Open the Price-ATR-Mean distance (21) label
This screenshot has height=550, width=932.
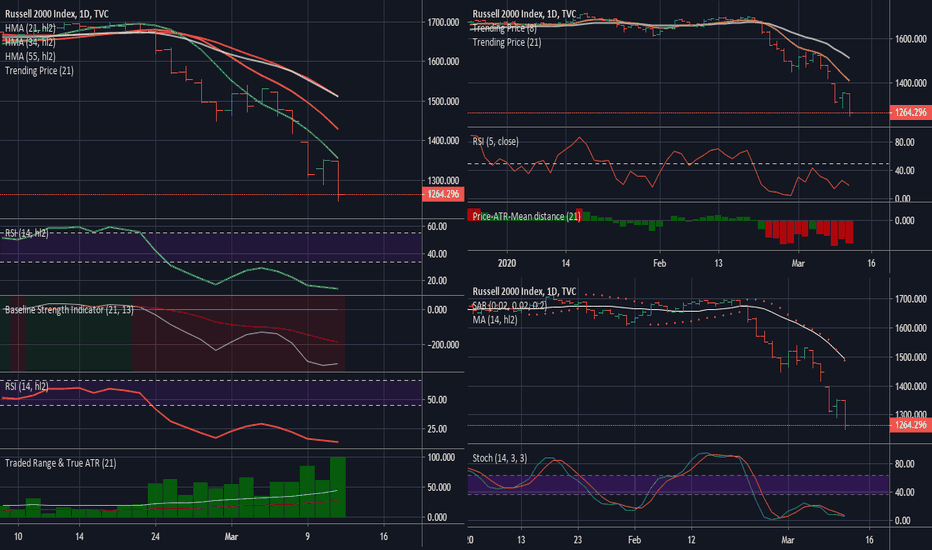click(x=527, y=216)
